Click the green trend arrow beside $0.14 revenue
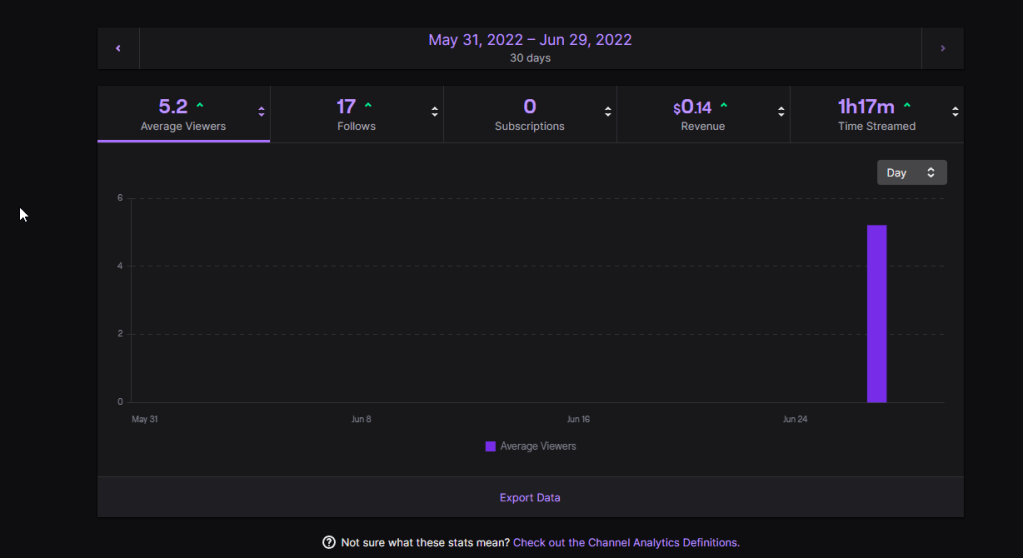The height and width of the screenshot is (558, 1023). 724,105
